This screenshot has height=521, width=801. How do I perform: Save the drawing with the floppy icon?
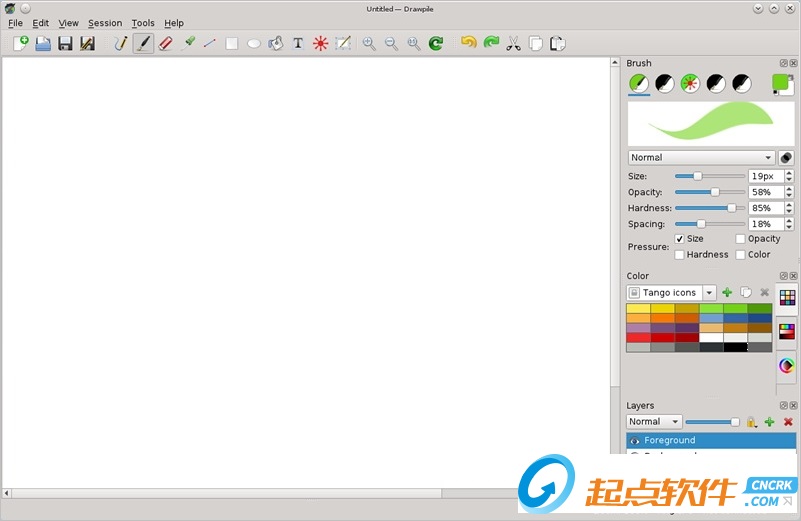click(x=65, y=43)
